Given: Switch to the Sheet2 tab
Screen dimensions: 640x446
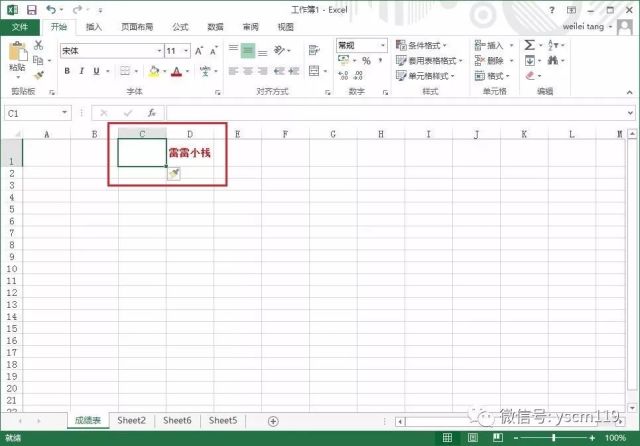Looking at the screenshot, I should coord(131,420).
